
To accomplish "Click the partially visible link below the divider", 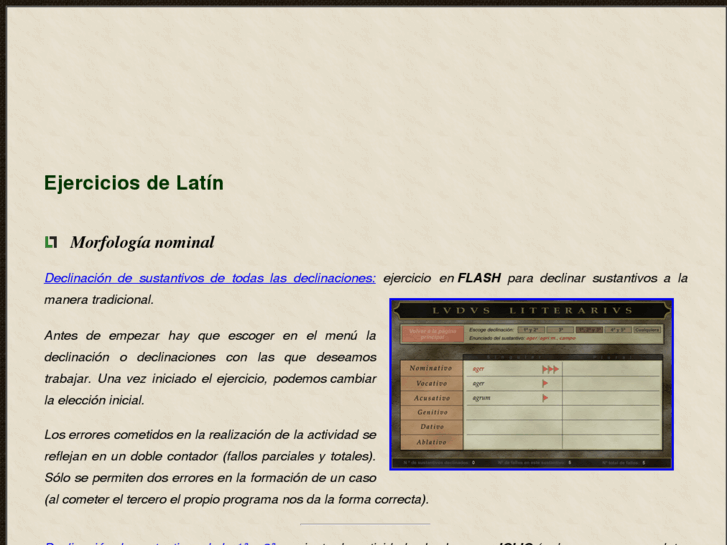I will [160, 543].
